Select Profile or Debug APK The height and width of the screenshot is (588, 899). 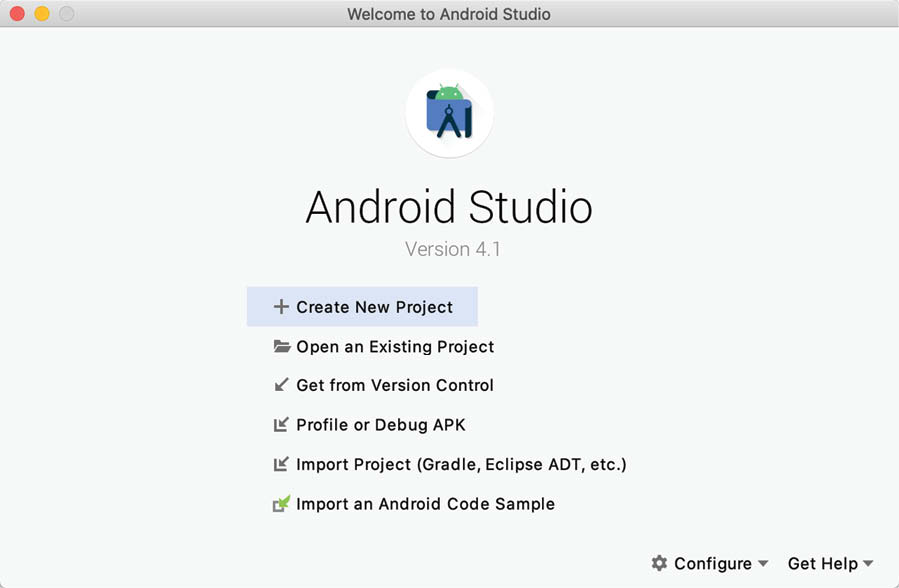click(381, 425)
